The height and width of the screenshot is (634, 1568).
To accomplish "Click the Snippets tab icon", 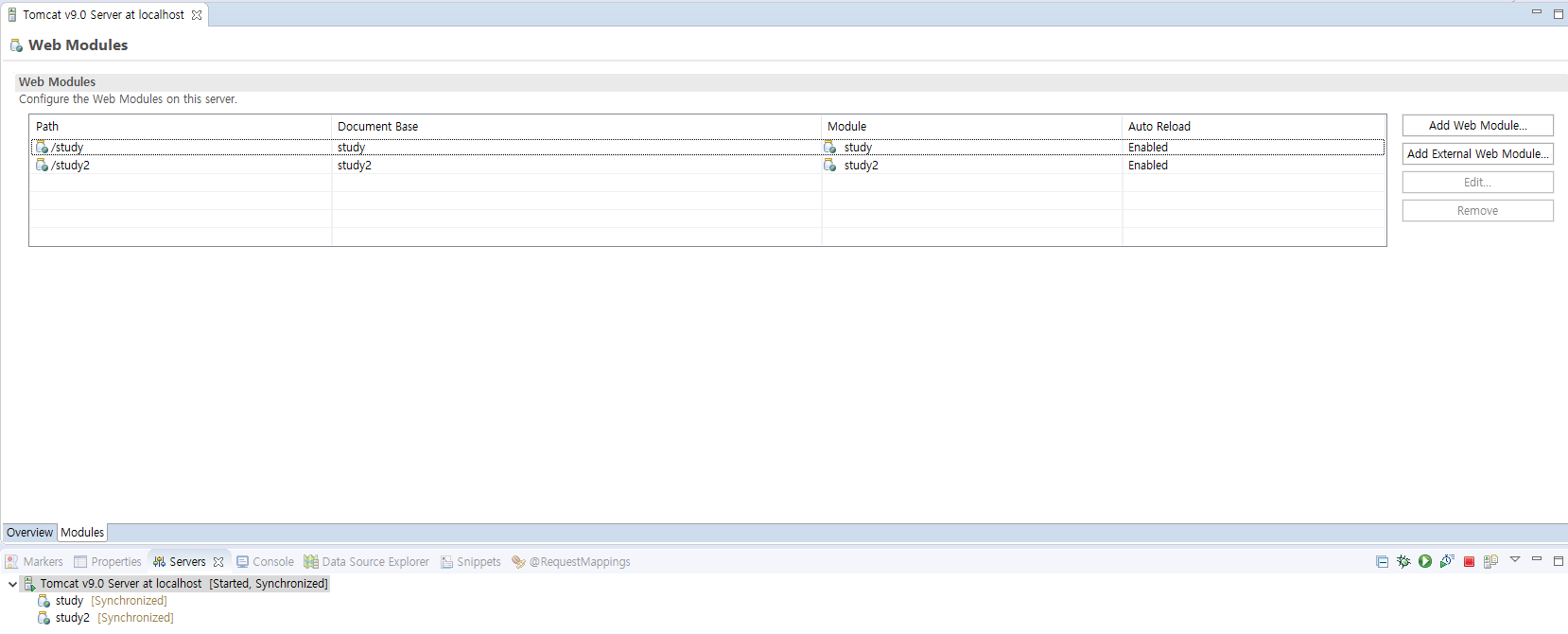I will click(447, 562).
